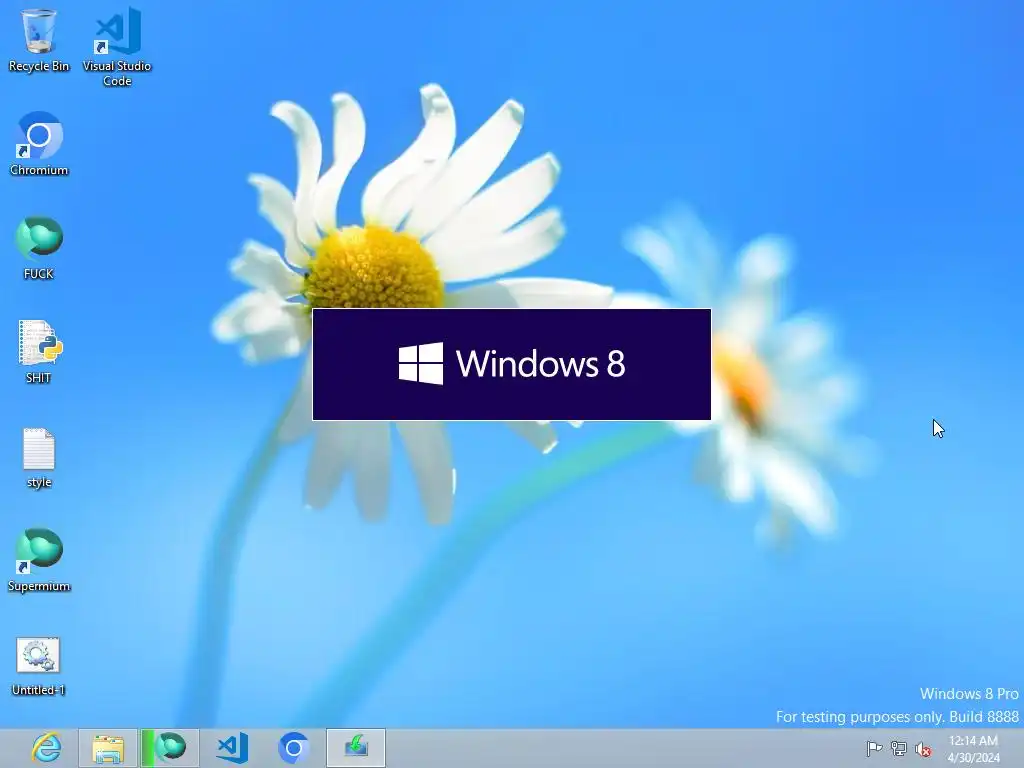Open the Action Center flag tray icon
The image size is (1024, 768).
[x=874, y=748]
